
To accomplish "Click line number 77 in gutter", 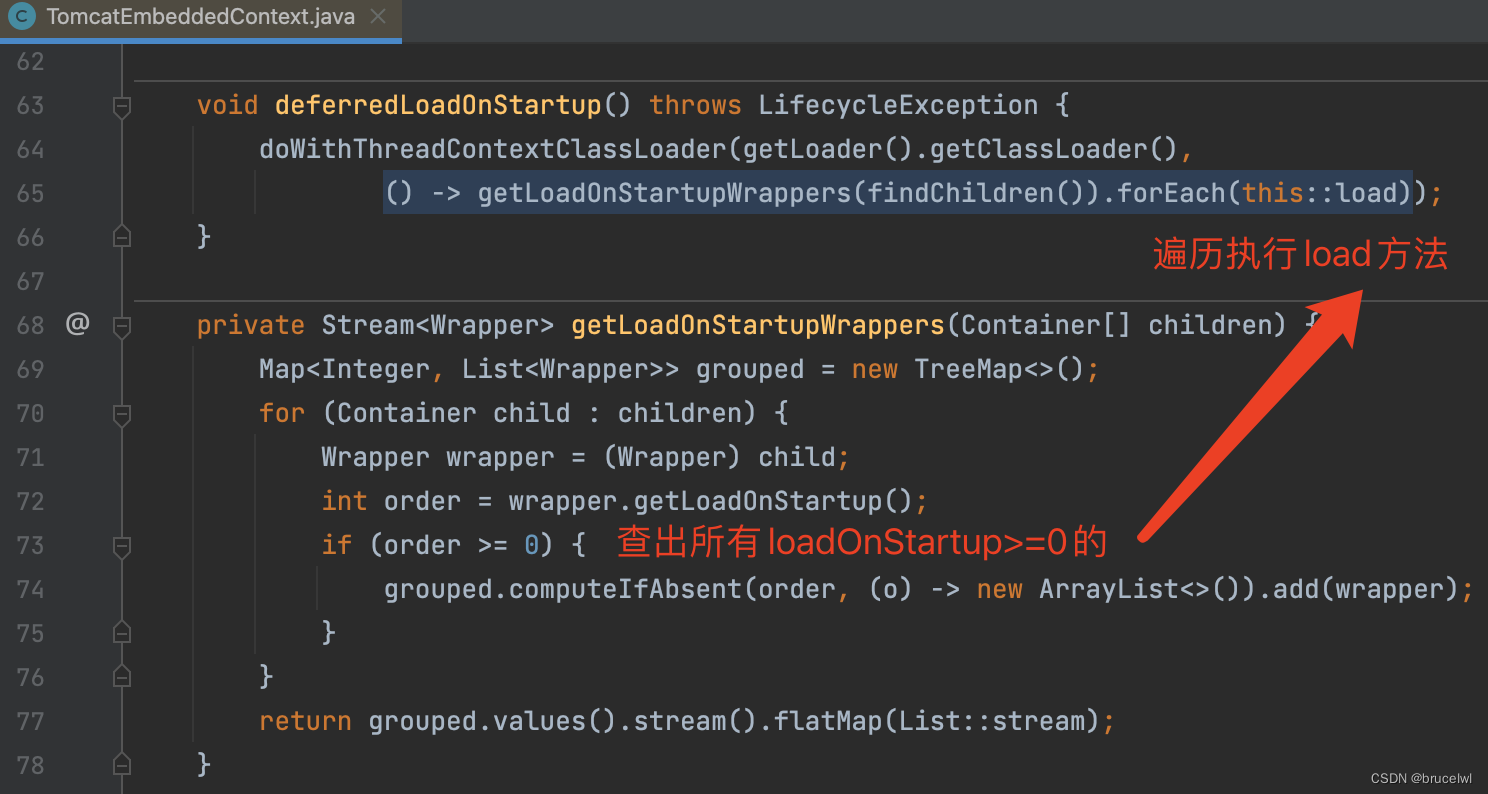I will [x=30, y=721].
